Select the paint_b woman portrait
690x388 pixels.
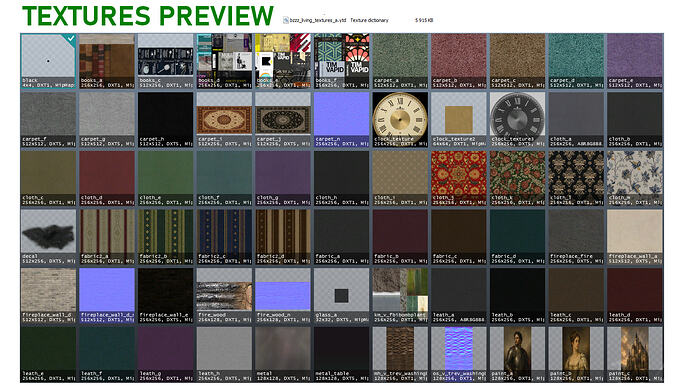pos(576,354)
